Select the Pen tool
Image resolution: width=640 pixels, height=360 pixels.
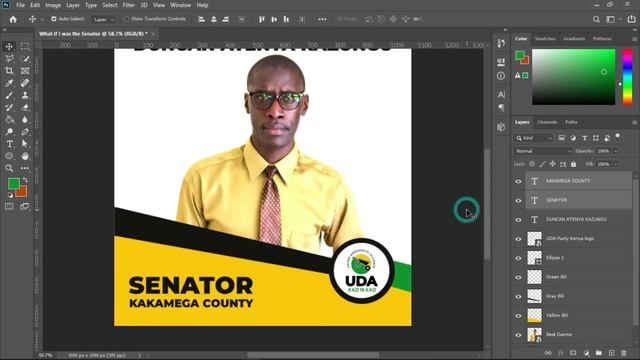pos(25,132)
